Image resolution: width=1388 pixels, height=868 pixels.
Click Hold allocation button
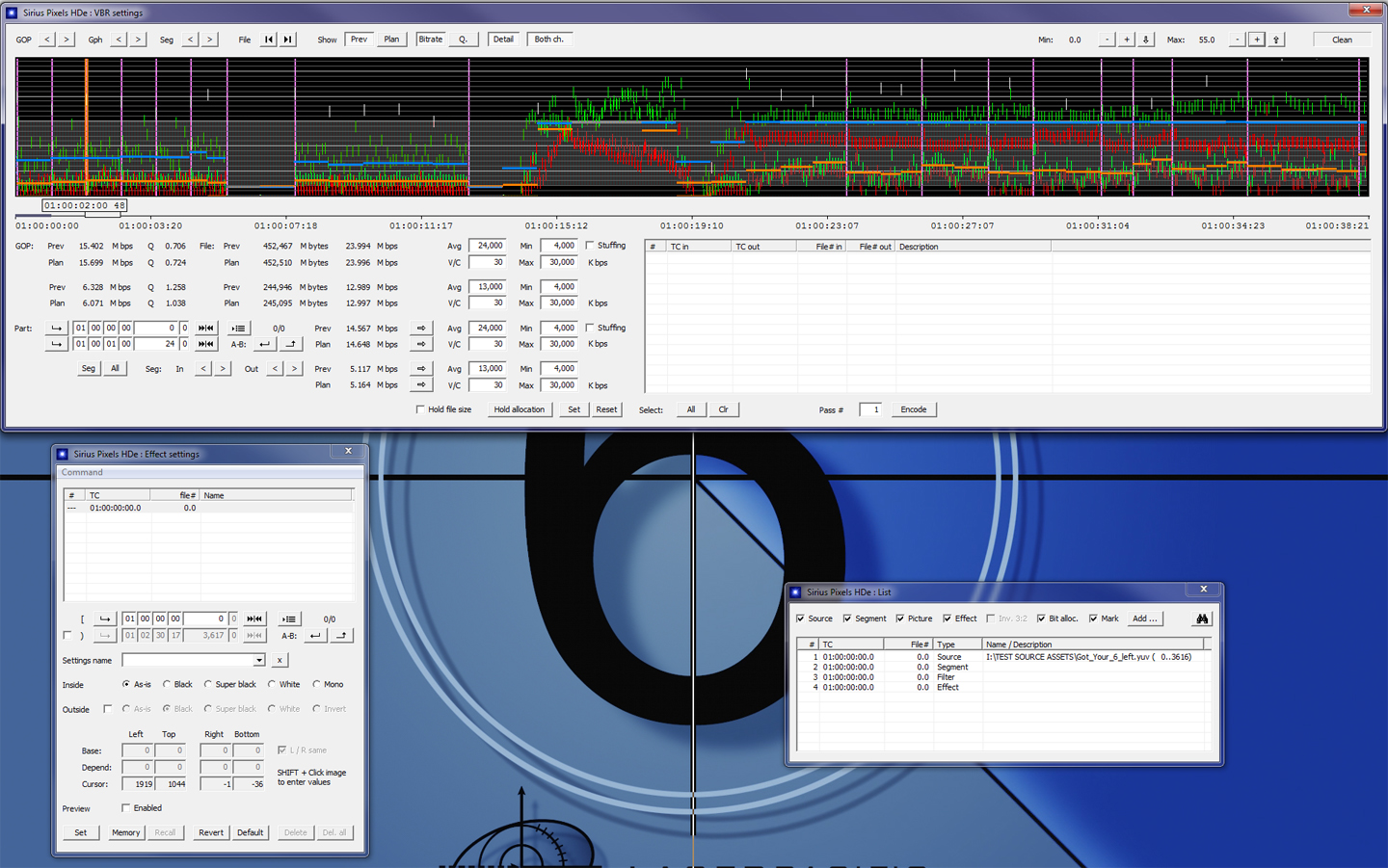tap(520, 409)
